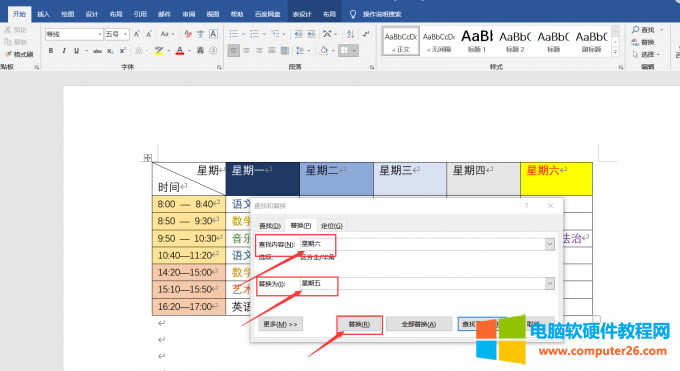680x371 pixels.
Task: Click the 更多 button in dialog
Action: pos(281,324)
